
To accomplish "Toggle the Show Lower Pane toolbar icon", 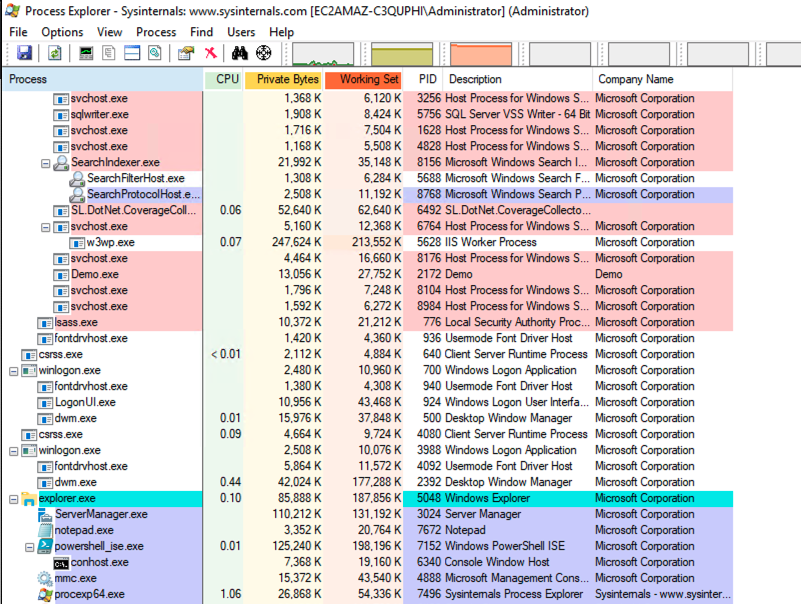I will pyautogui.click(x=132, y=53).
